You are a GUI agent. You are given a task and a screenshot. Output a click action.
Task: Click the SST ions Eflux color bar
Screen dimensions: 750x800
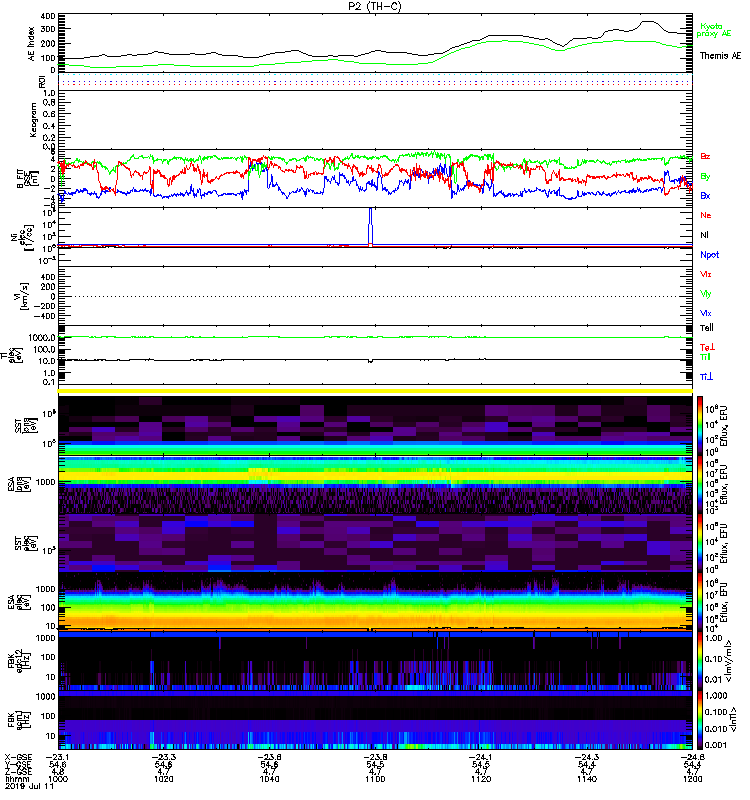[700, 426]
